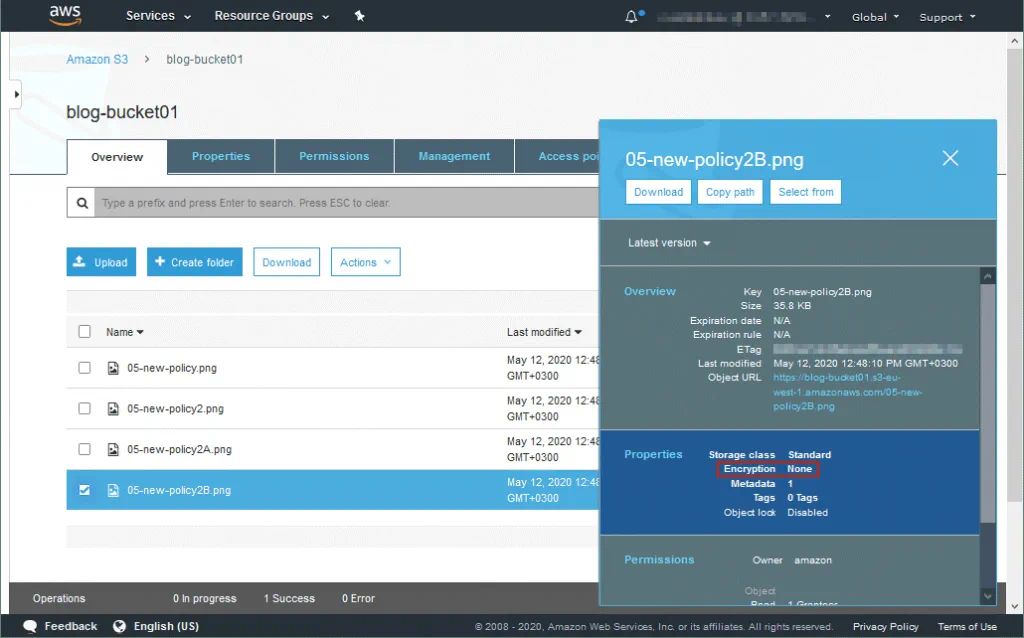1024x638 pixels.
Task: Expand the Actions dropdown
Action: (x=365, y=262)
